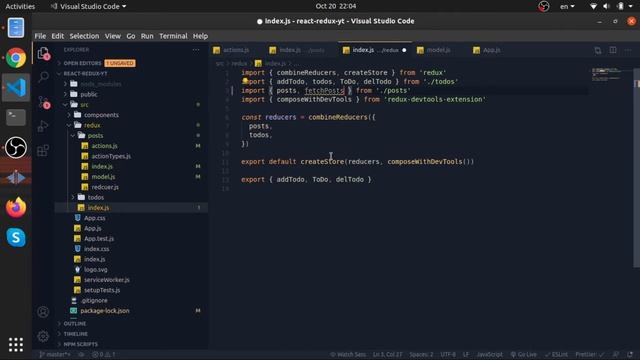Expand the Timeline section
The width and height of the screenshot is (640, 360).
pos(76,334)
